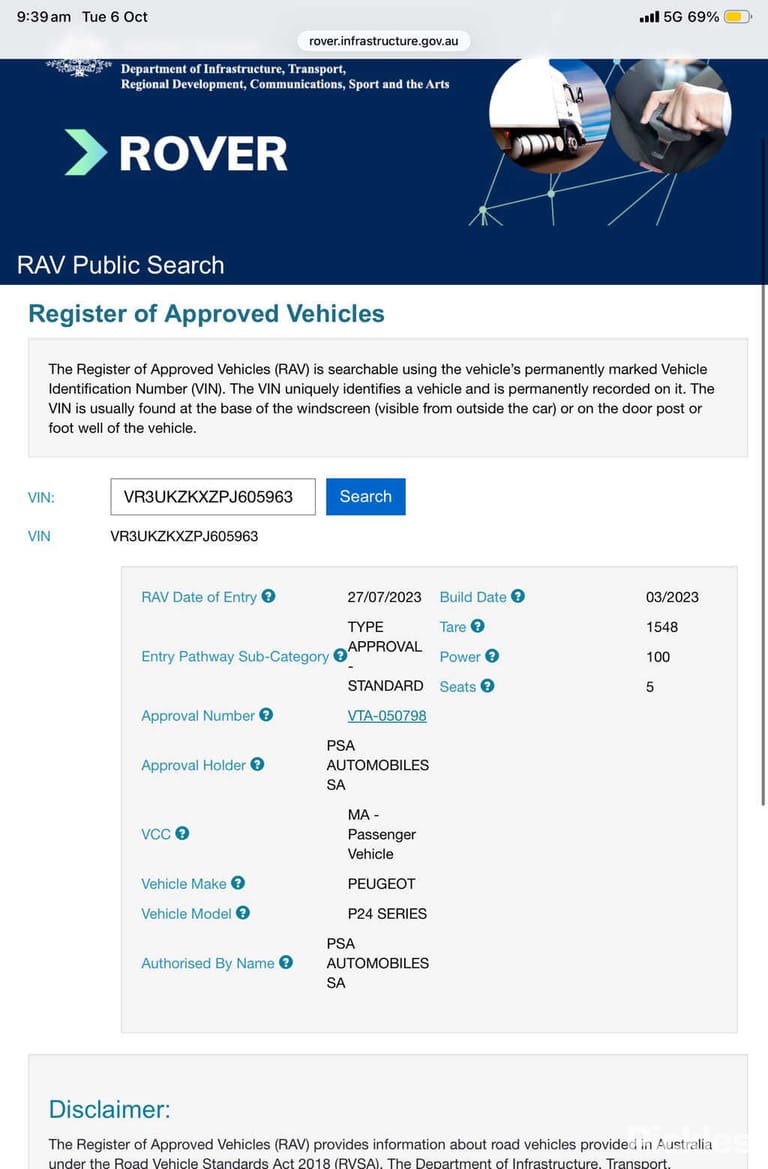Click the Department of Infrastructure header text

[286, 76]
